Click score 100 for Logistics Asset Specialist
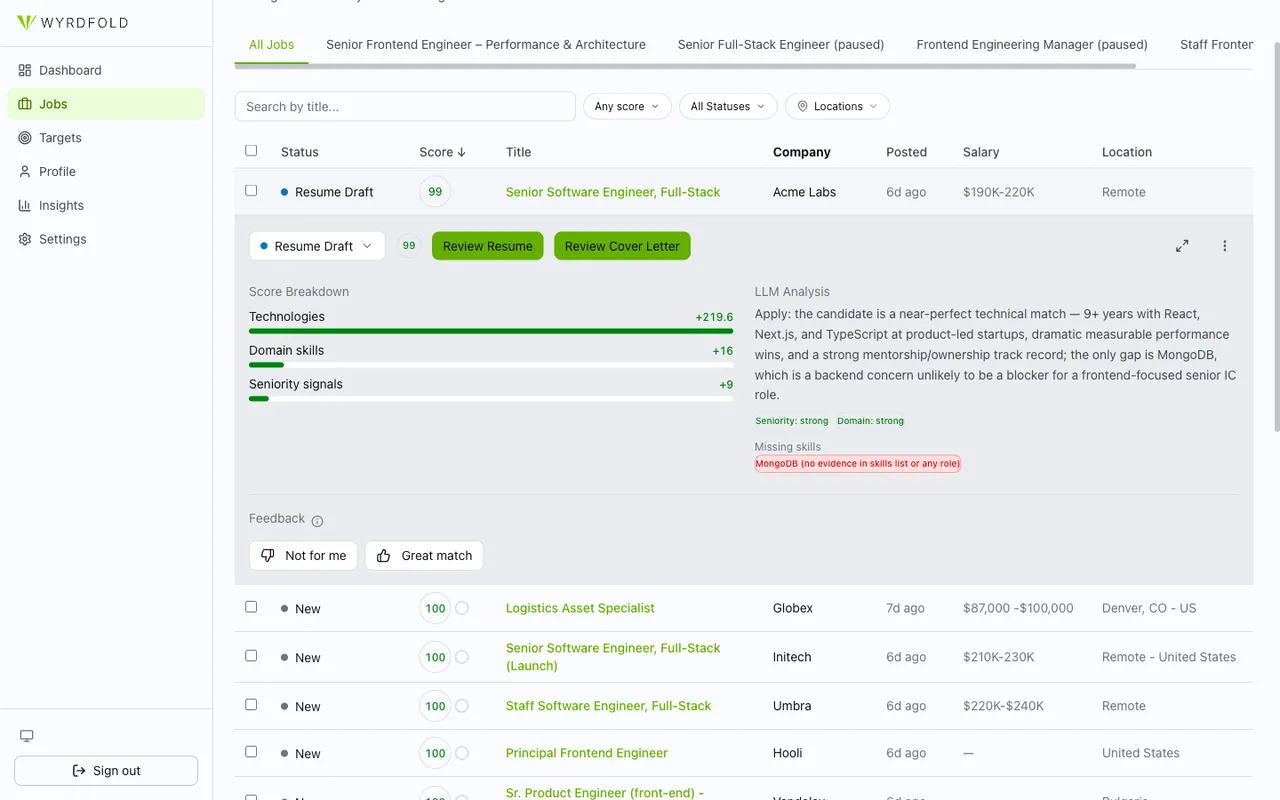Screen dimensions: 1280x800 435,608
